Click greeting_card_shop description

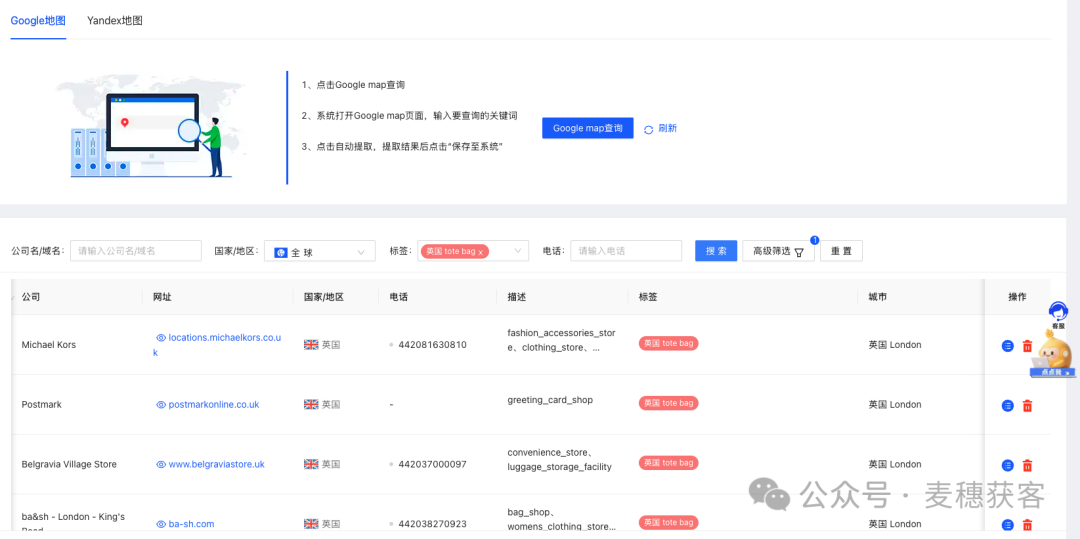[550, 400]
